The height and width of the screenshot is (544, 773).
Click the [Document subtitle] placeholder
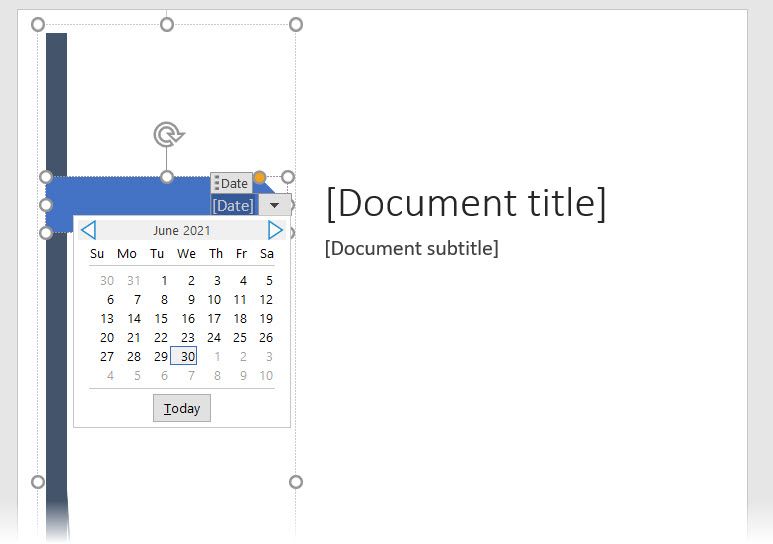[412, 248]
